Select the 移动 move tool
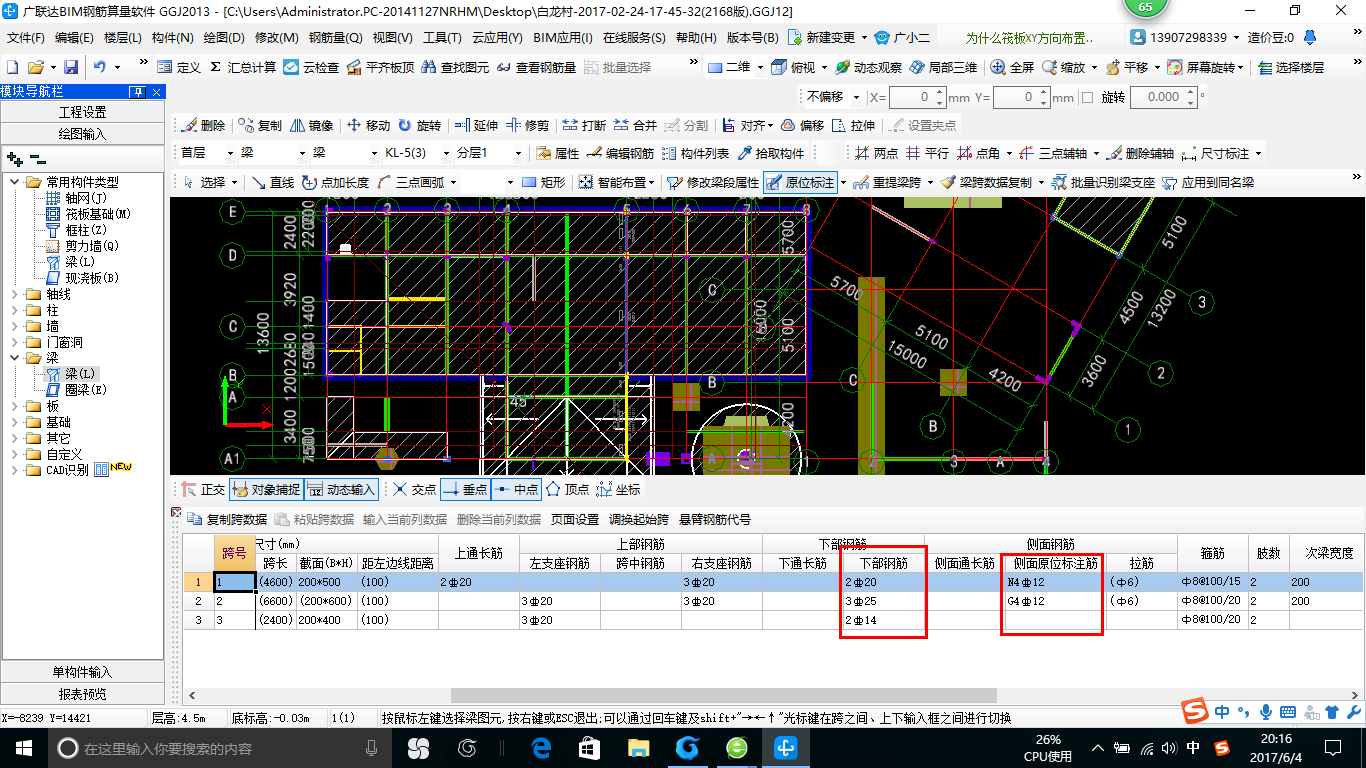Screen dimensions: 1366x768 (368, 125)
